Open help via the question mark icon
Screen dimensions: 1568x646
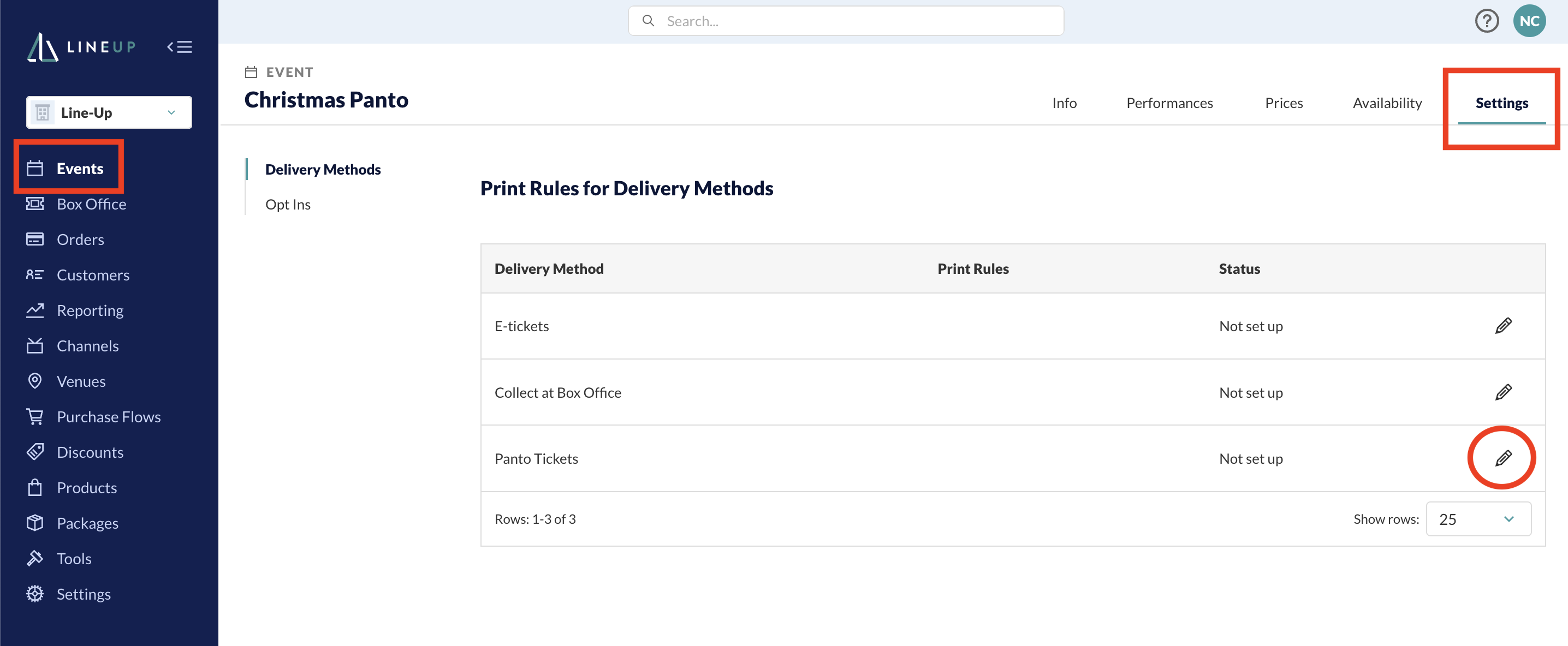click(x=1486, y=21)
